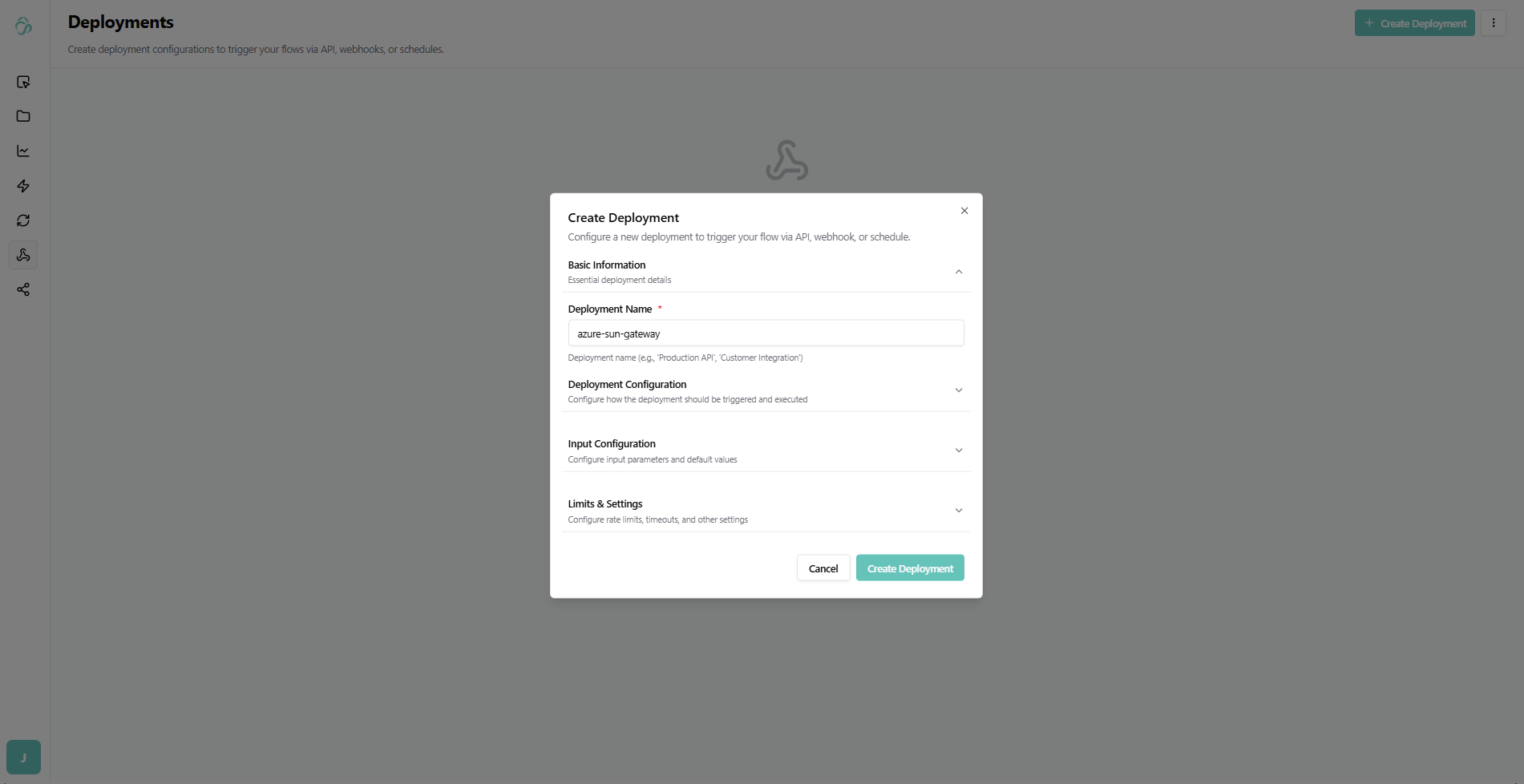Click the lightning bolt sidebar icon

(x=23, y=186)
